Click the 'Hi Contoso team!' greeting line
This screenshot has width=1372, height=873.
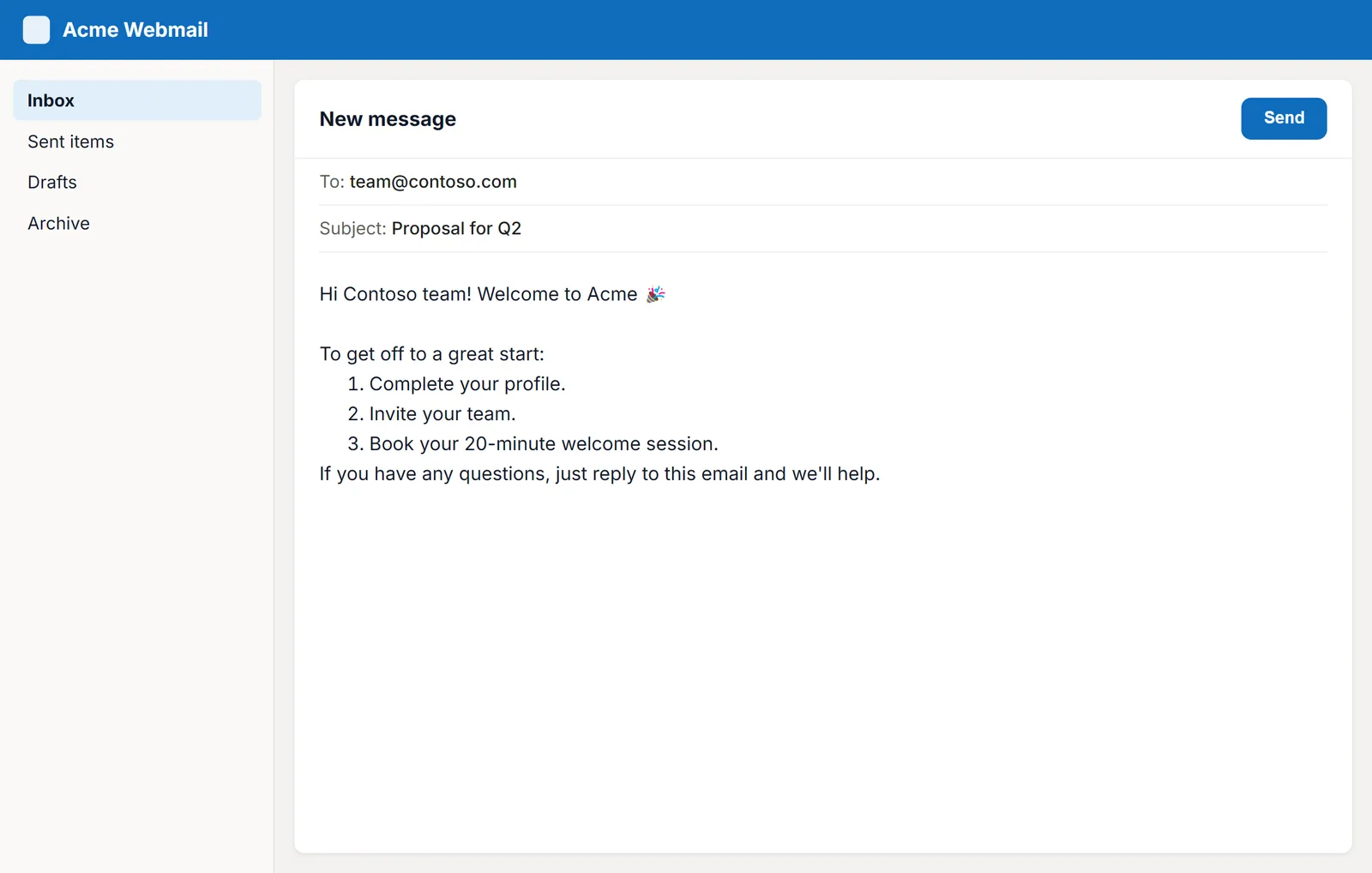click(492, 294)
